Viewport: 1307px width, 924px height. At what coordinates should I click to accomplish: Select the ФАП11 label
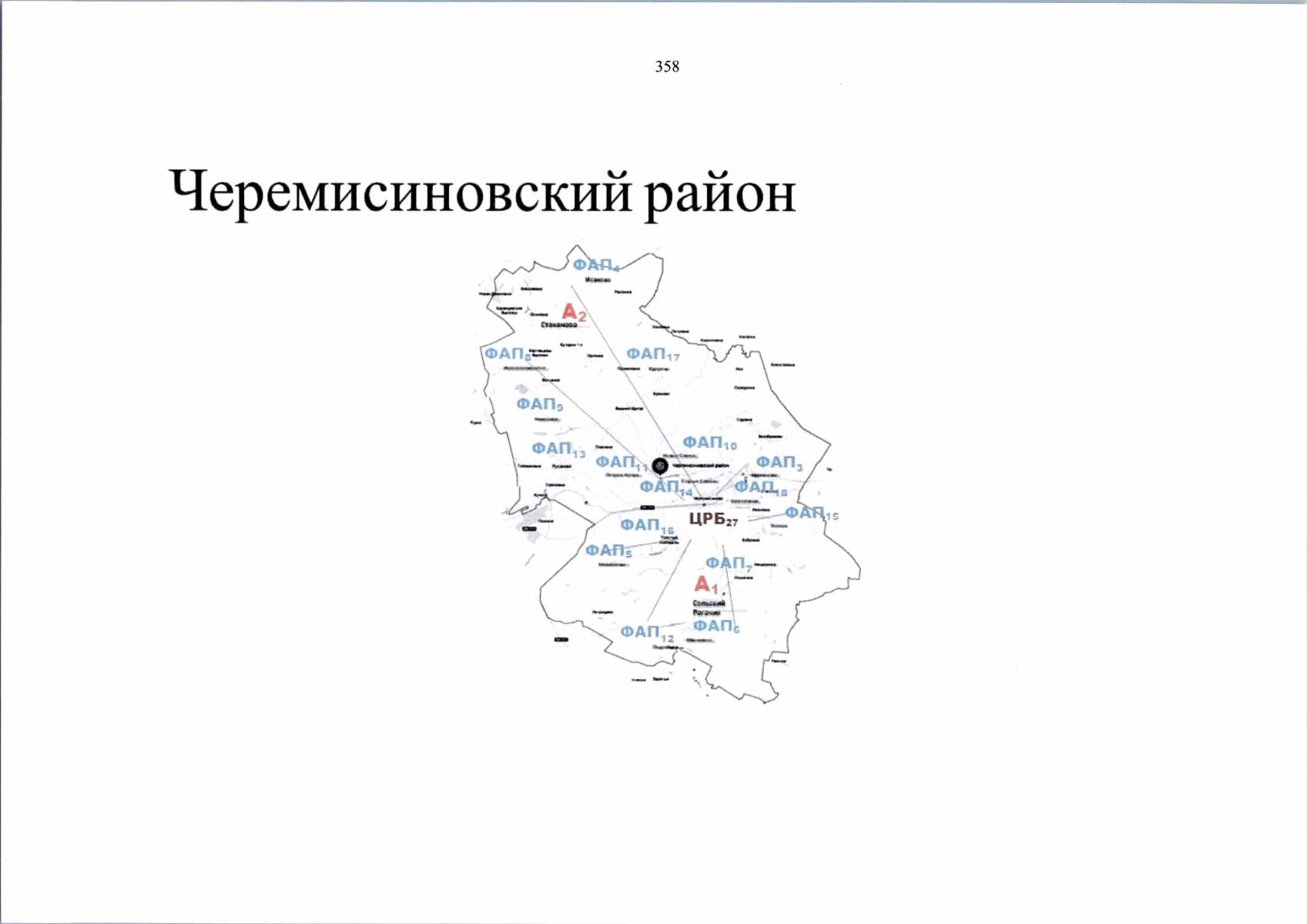pos(622,463)
